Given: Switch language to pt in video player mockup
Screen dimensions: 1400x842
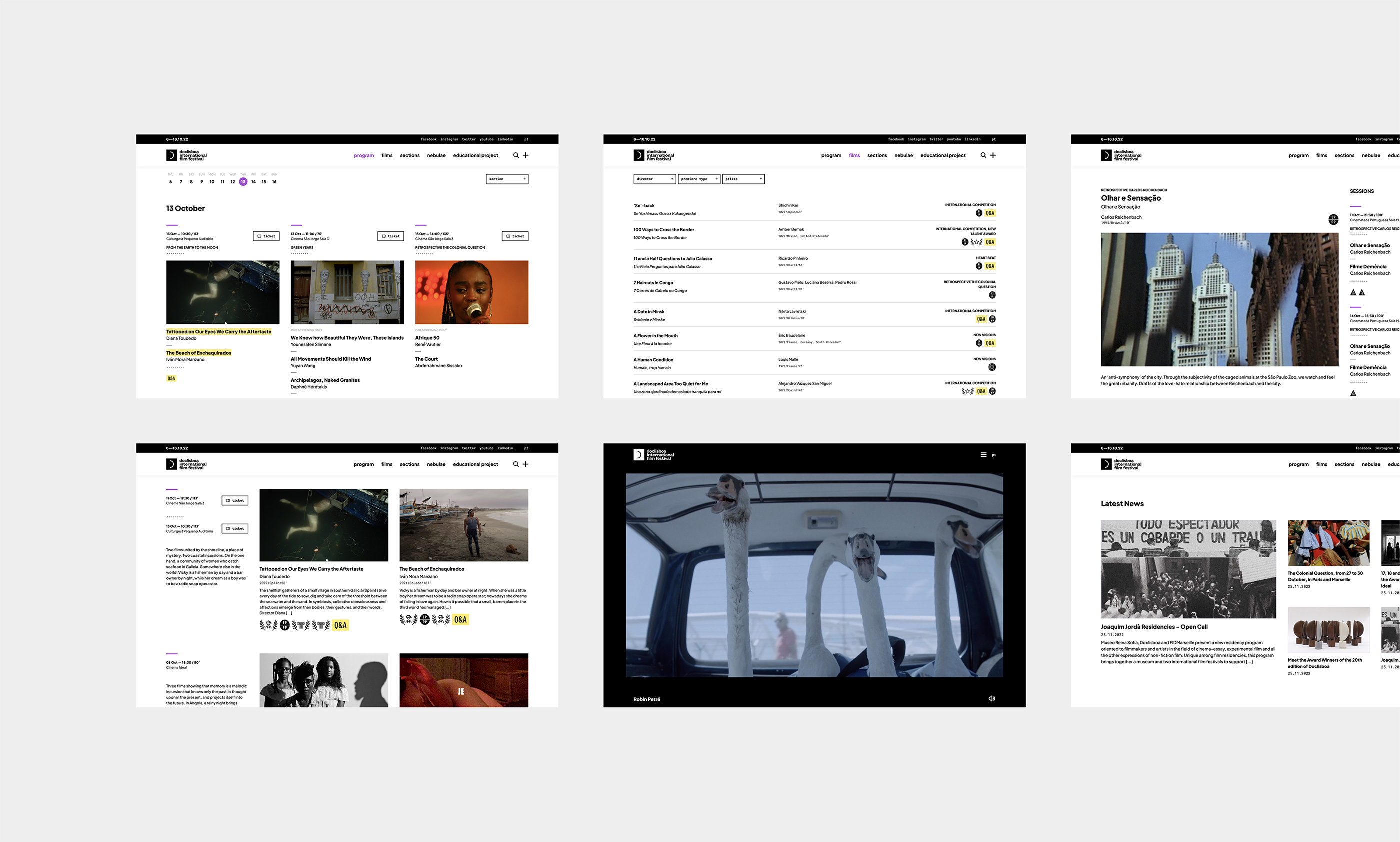Looking at the screenshot, I should click(994, 454).
